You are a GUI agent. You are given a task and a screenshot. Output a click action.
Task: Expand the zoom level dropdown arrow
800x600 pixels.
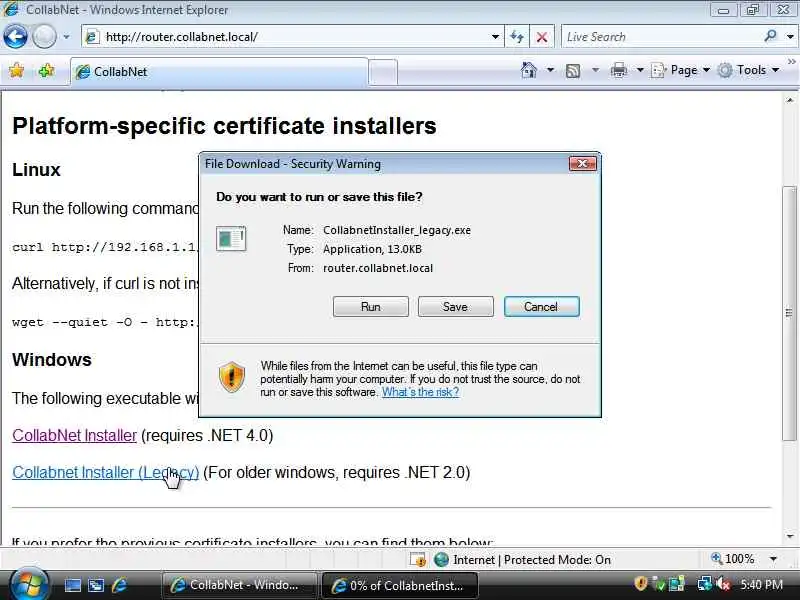[x=773, y=559]
